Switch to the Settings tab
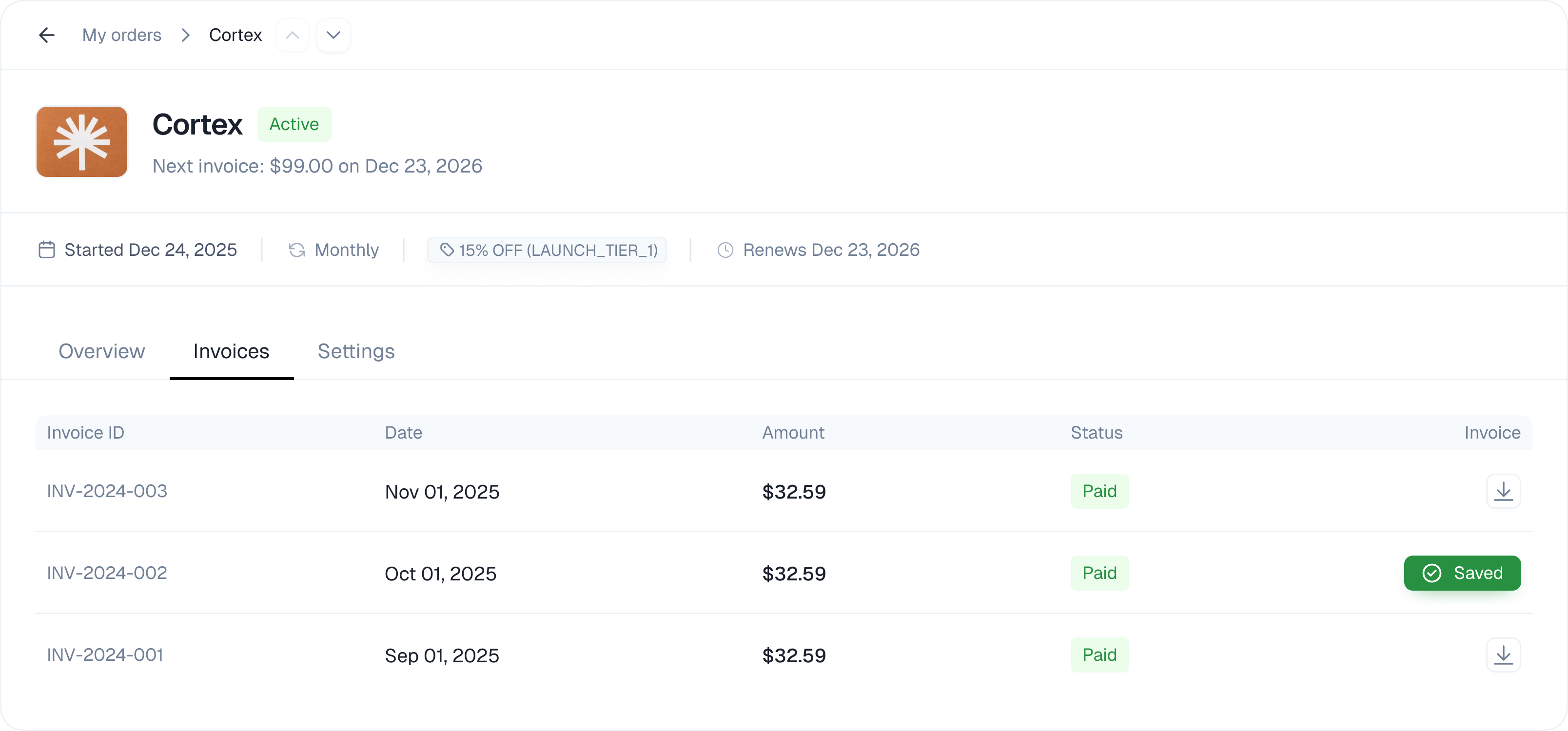The image size is (1568, 731). tap(356, 351)
